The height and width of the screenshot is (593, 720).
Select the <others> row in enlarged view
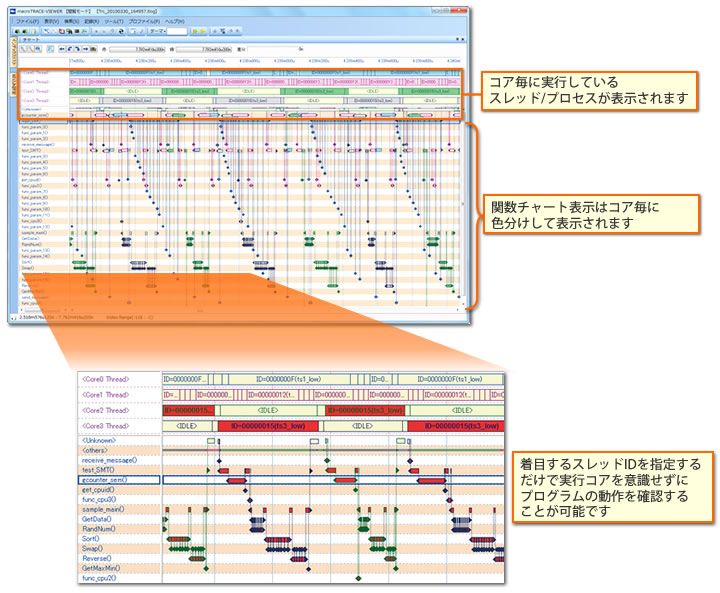pyautogui.click(x=95, y=451)
